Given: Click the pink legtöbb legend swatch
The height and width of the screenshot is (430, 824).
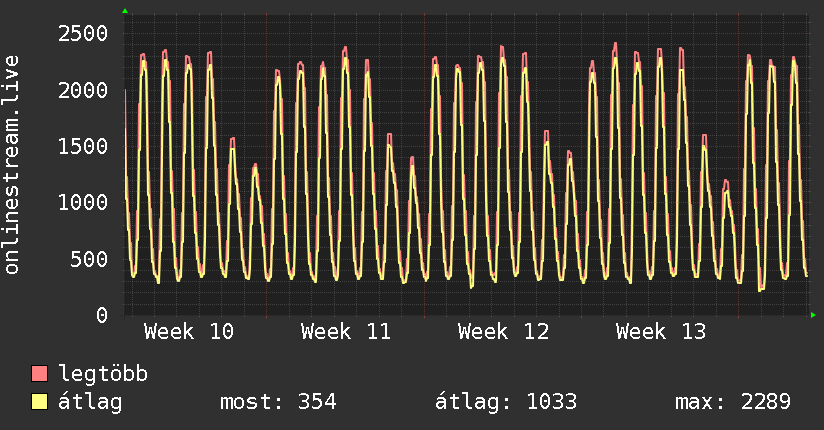Looking at the screenshot, I should [x=39, y=373].
